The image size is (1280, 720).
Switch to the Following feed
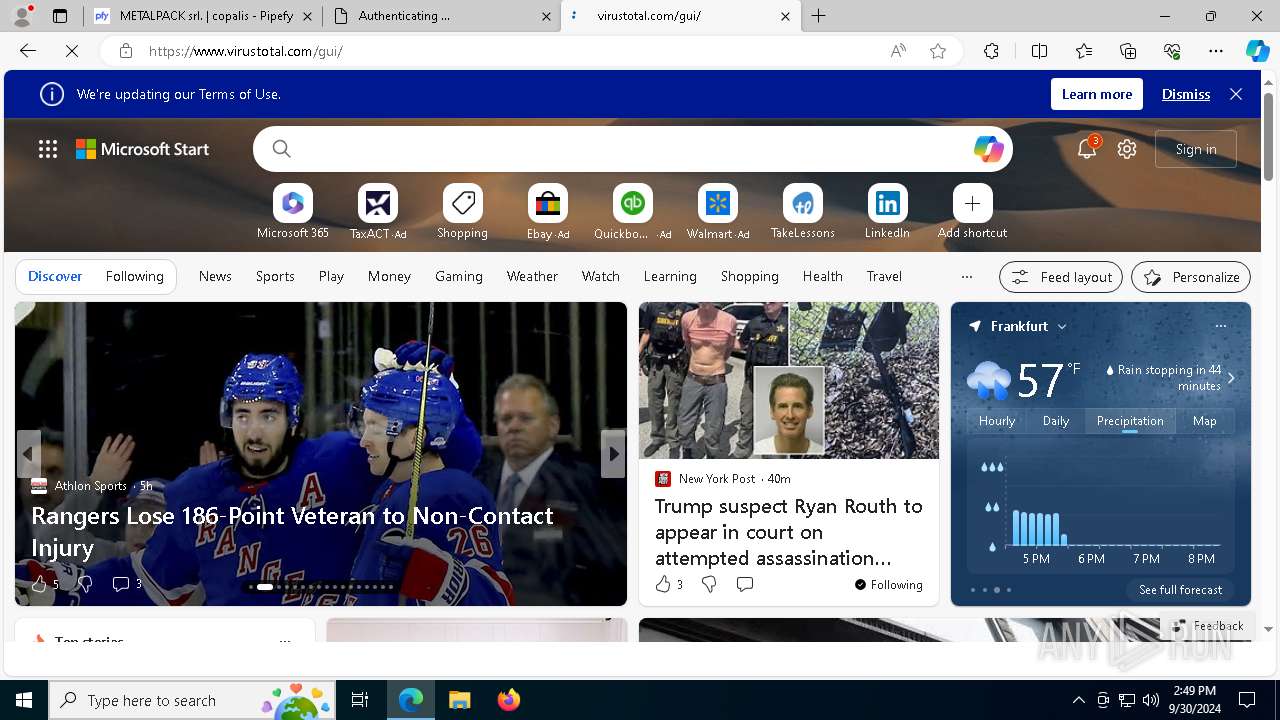coord(134,276)
